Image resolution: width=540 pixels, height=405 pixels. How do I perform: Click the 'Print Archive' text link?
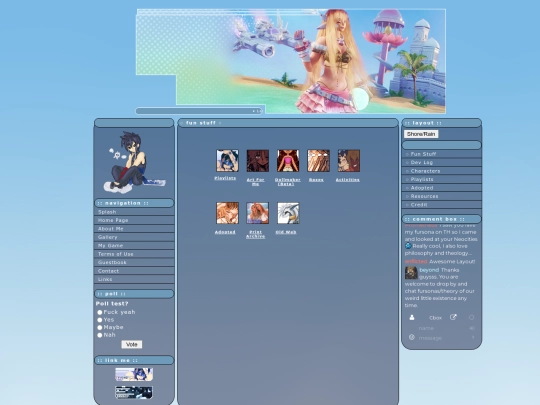click(256, 234)
